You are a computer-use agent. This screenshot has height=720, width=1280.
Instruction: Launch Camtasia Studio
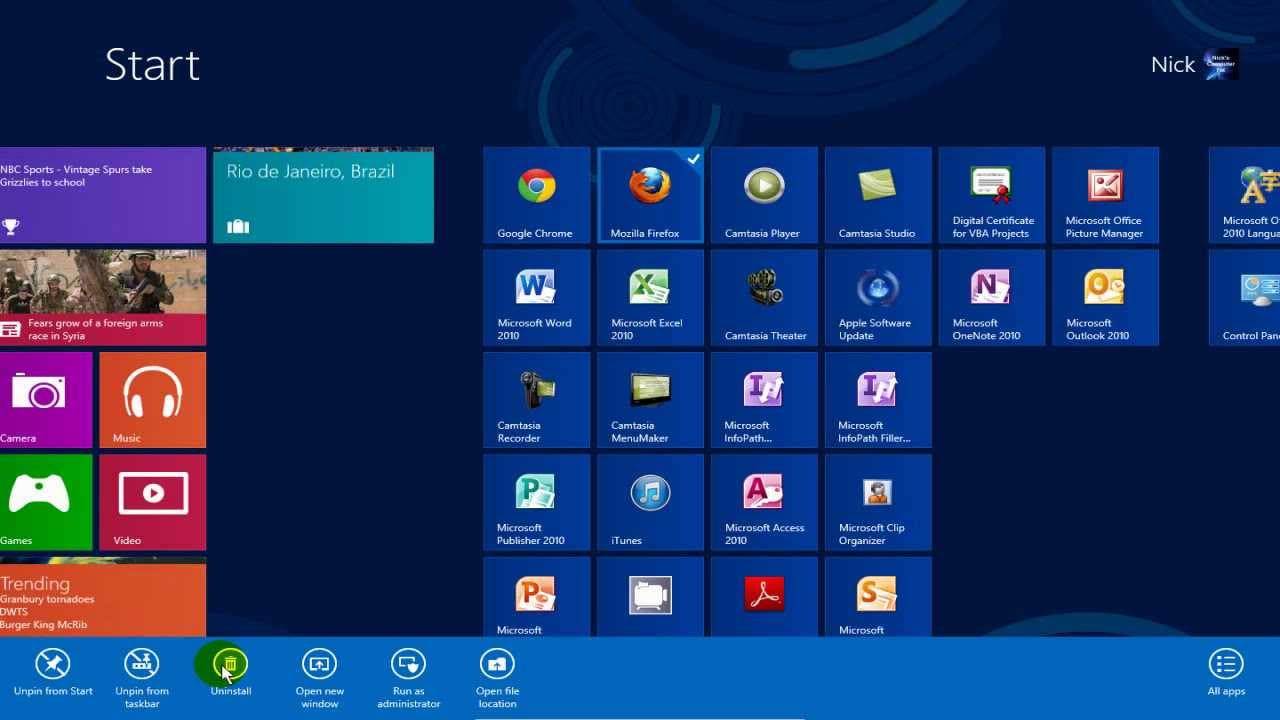[x=878, y=195]
